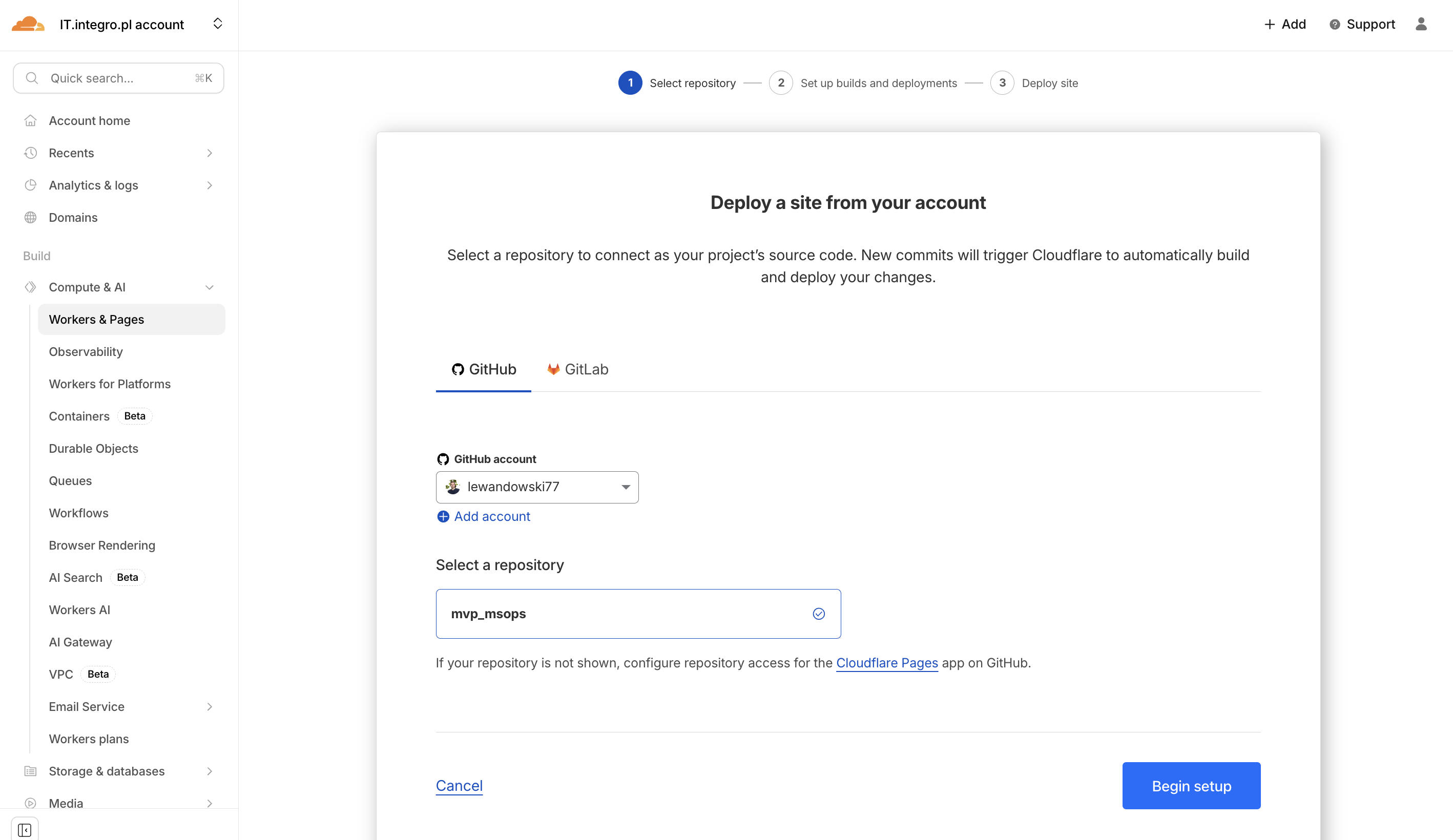Click the Cancel link
The width and height of the screenshot is (1453, 840).
point(459,785)
